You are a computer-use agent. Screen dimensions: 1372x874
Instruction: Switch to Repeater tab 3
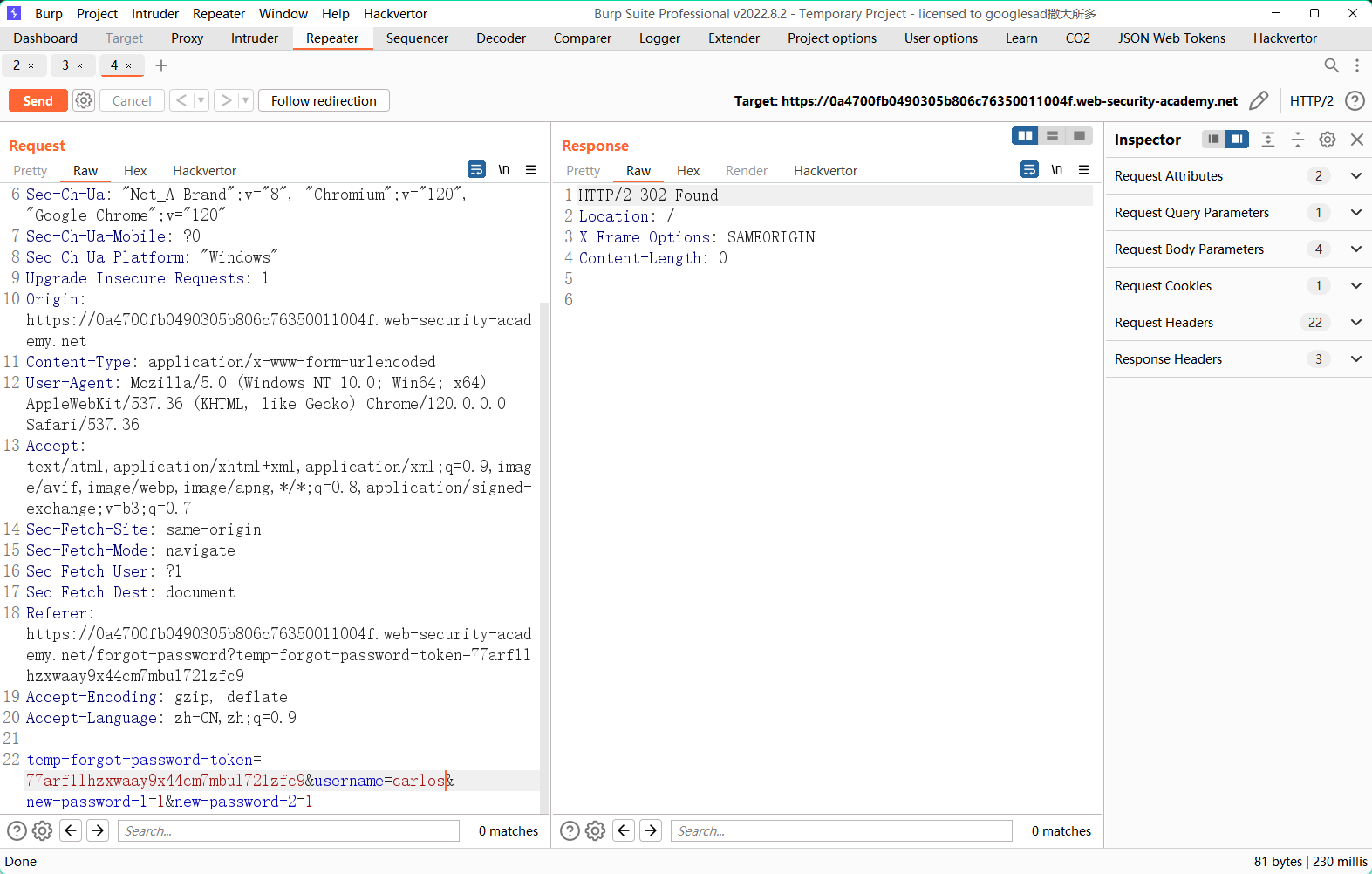(65, 65)
